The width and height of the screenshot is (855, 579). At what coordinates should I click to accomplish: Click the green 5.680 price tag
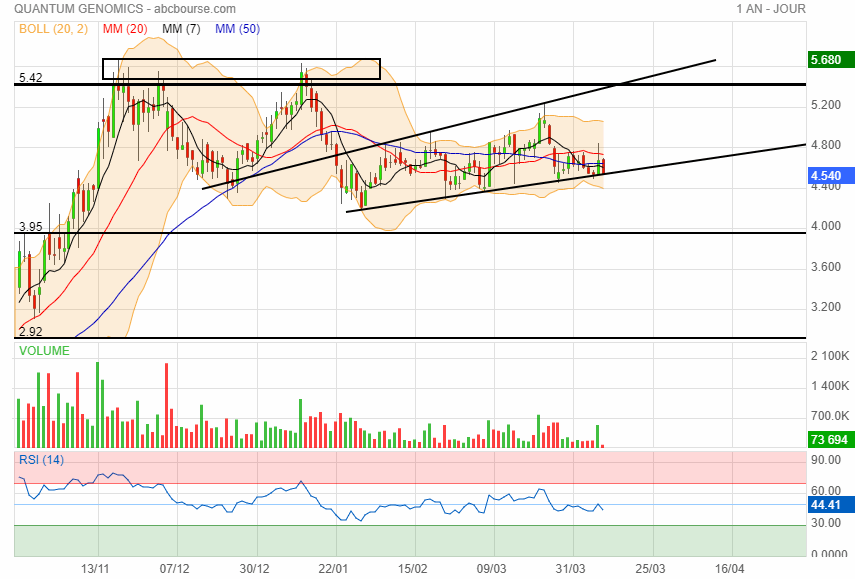pyautogui.click(x=830, y=59)
